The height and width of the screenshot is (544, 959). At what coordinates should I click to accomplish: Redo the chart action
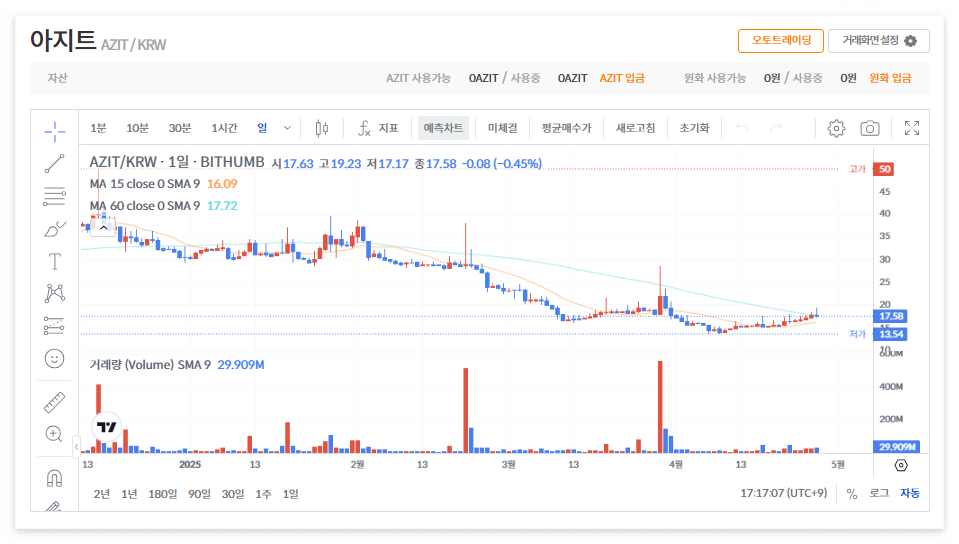click(x=776, y=128)
